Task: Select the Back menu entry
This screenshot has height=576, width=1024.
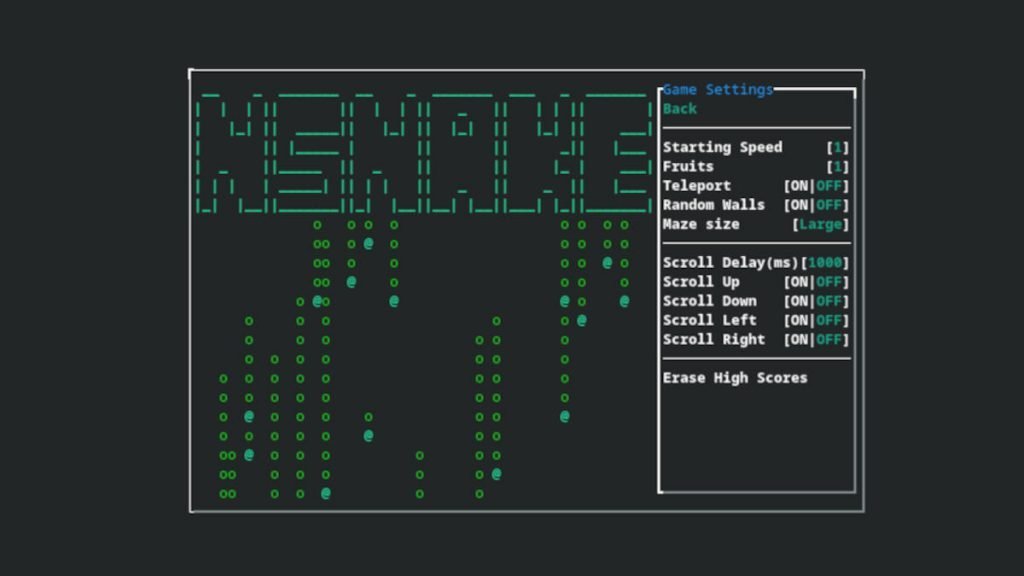Action: coord(679,109)
